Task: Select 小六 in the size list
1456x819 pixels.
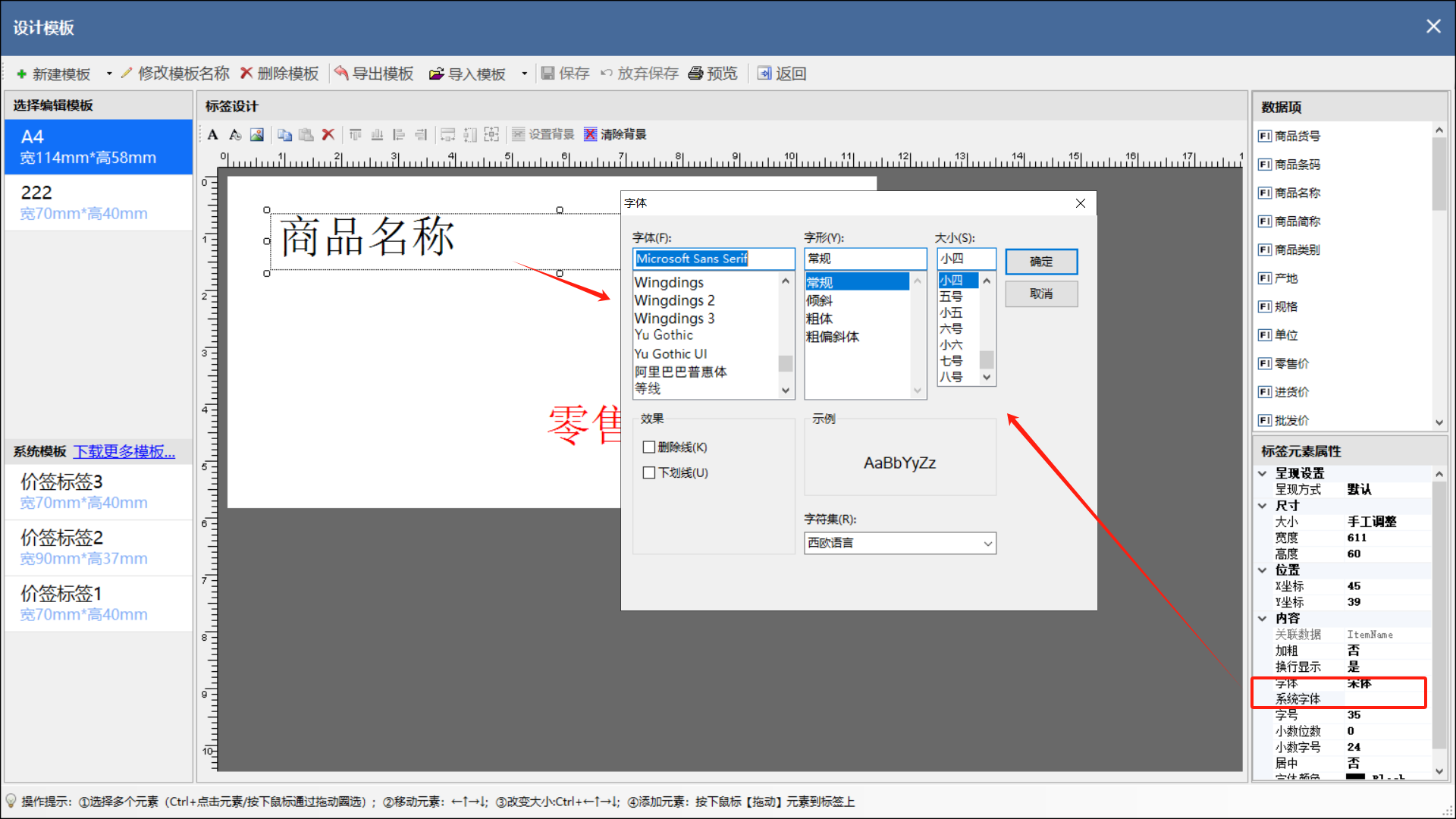Action: 952,344
